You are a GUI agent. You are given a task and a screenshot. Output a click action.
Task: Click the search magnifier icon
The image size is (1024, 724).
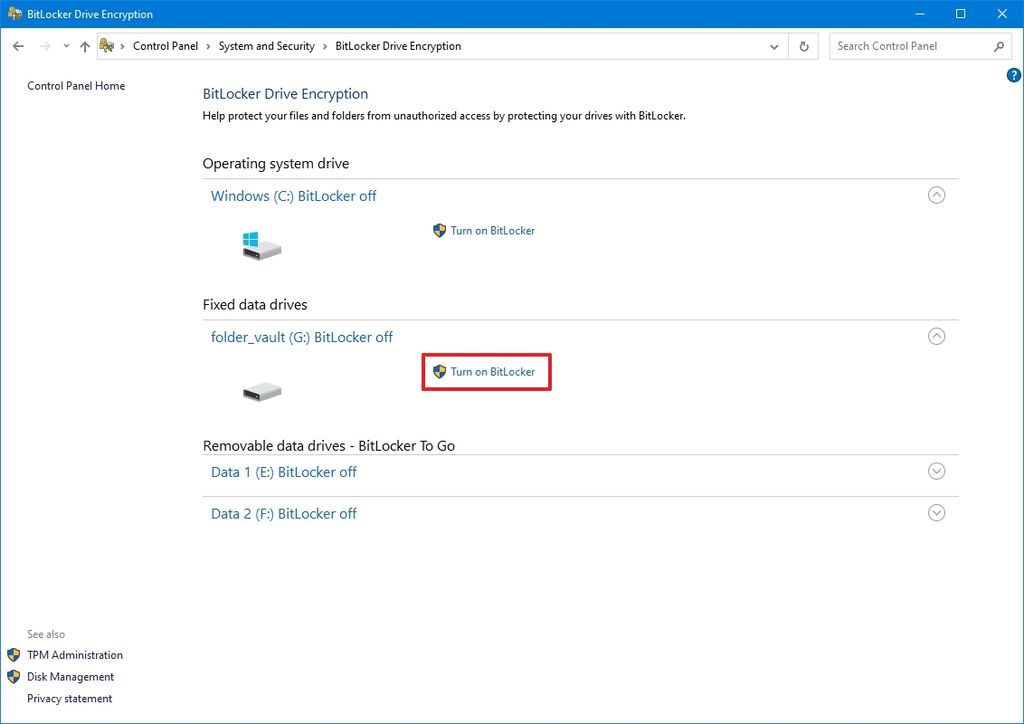1000,46
